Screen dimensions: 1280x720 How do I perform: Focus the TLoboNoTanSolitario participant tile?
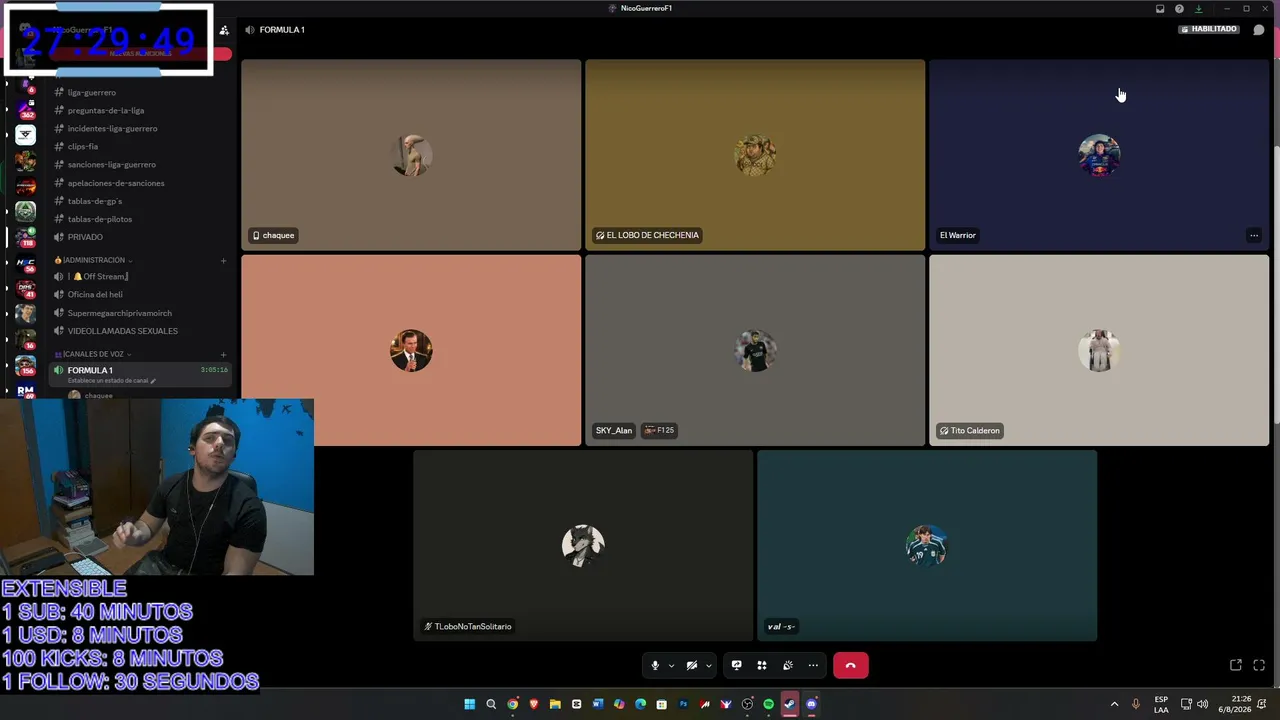(583, 545)
